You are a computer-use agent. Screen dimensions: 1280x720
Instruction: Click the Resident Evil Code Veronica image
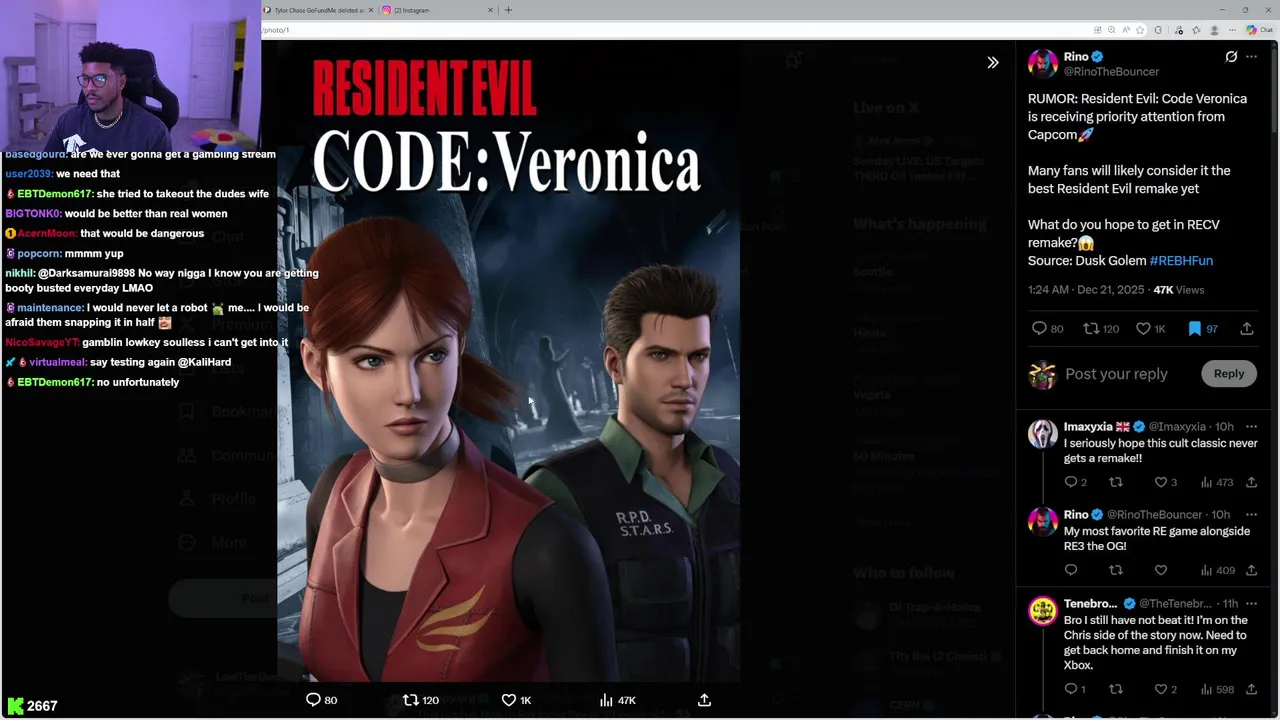[508, 361]
